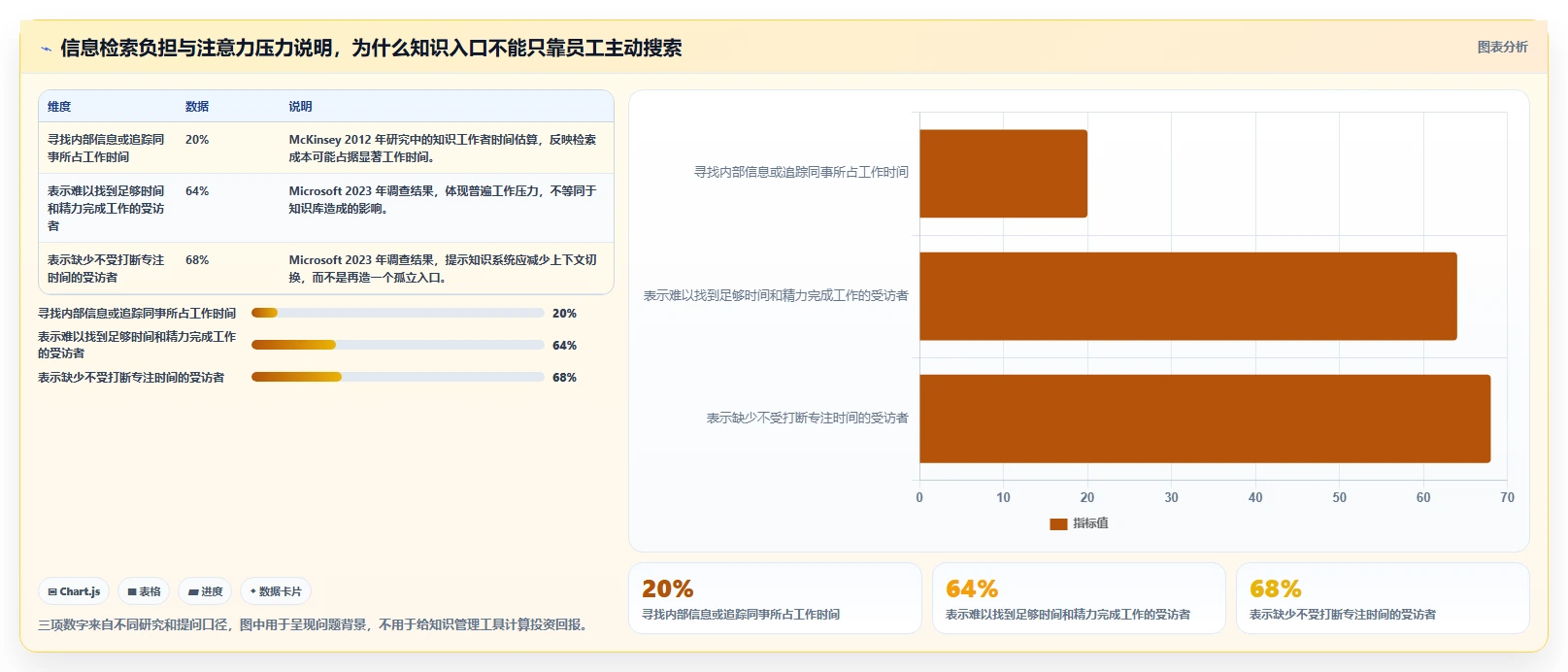Click the 64% cell in the table
Viewport: 1568px width, 672px height.
coord(197,191)
